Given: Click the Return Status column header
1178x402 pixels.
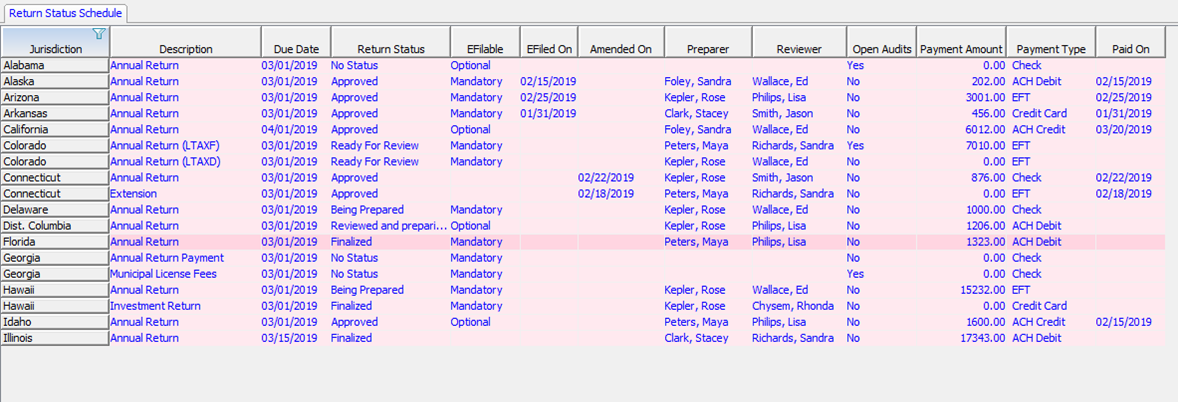Looking at the screenshot, I should pos(391,42).
